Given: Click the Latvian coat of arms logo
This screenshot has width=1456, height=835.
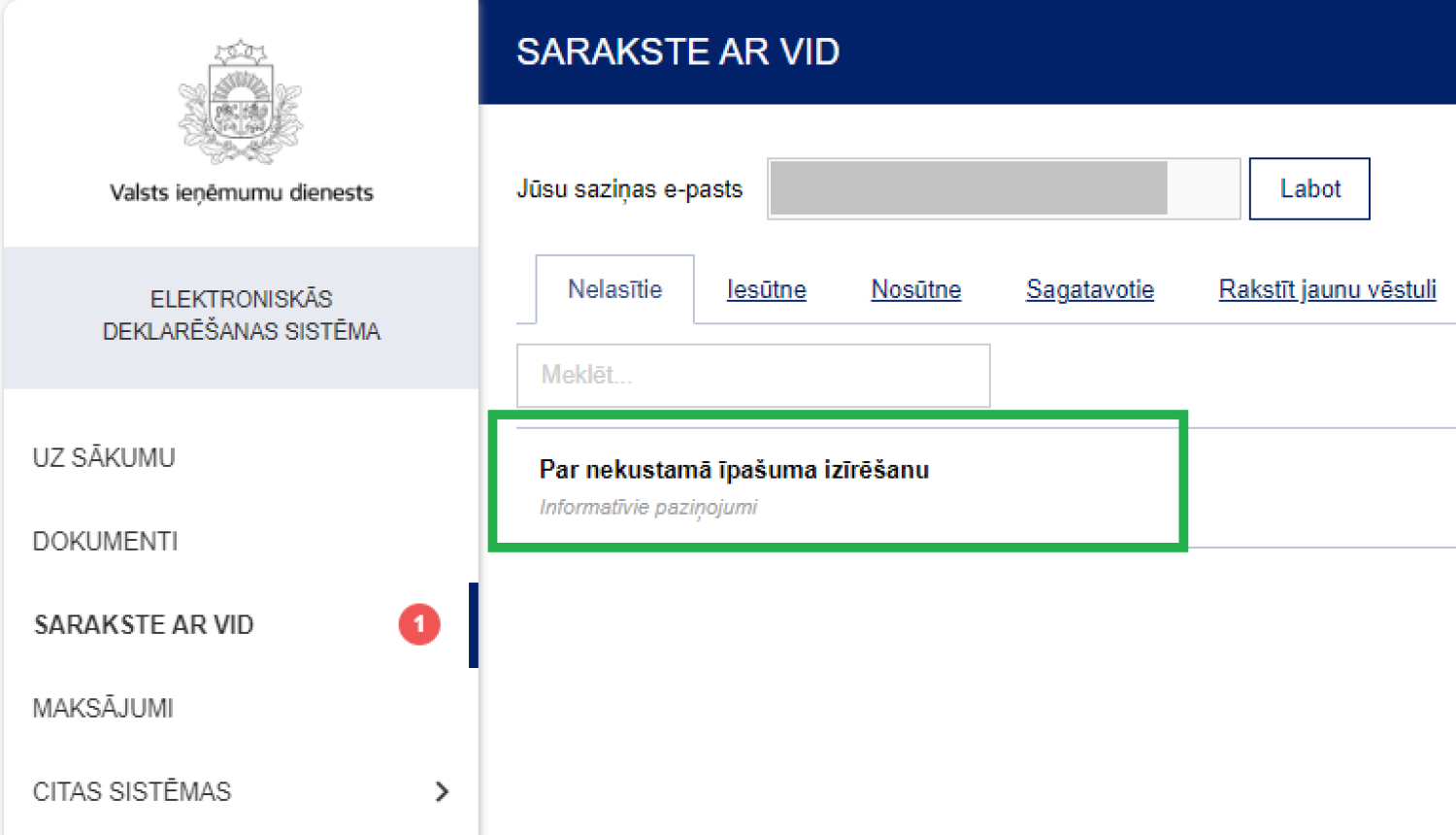Looking at the screenshot, I should pos(241,102).
